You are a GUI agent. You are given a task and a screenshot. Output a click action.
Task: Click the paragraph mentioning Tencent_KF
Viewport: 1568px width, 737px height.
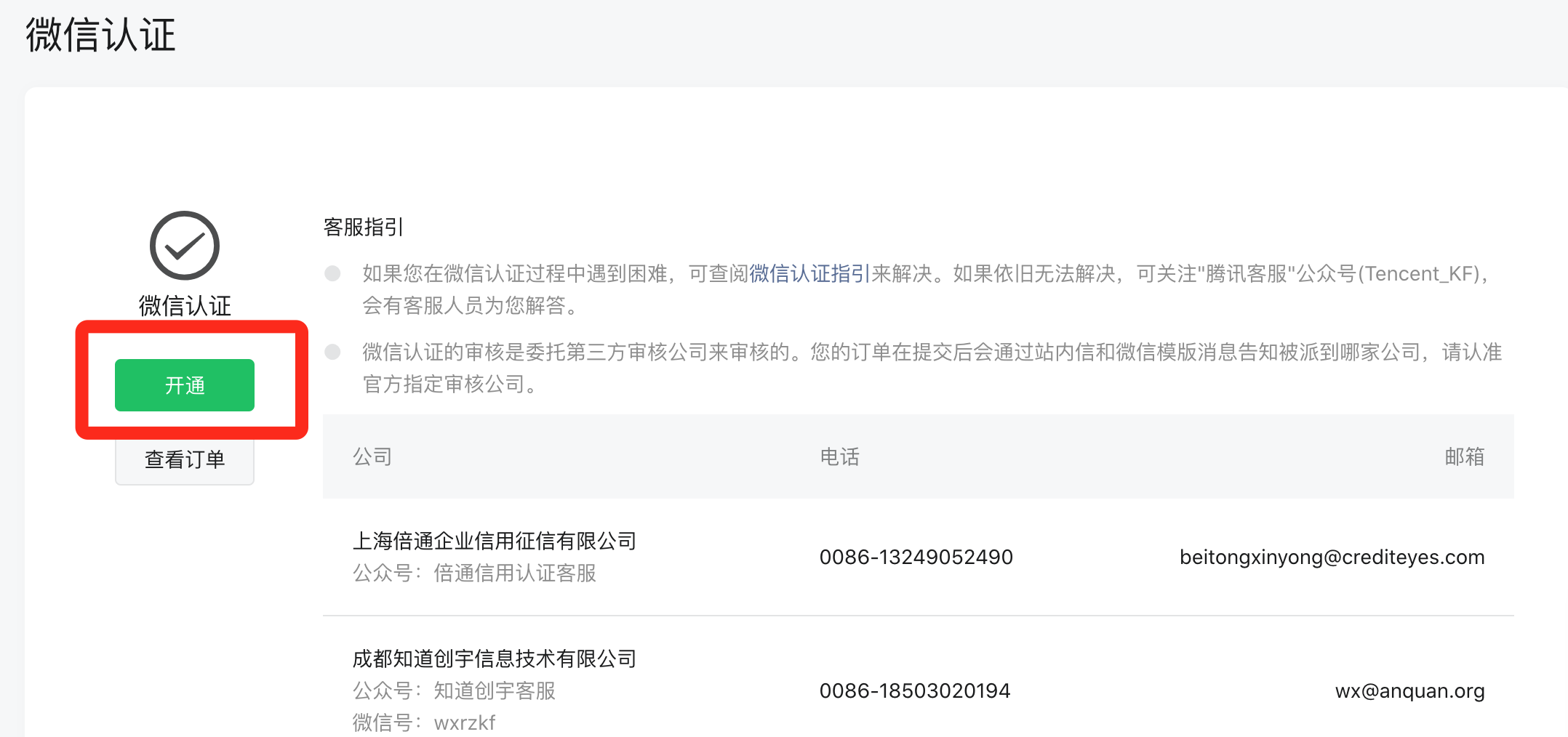(927, 289)
